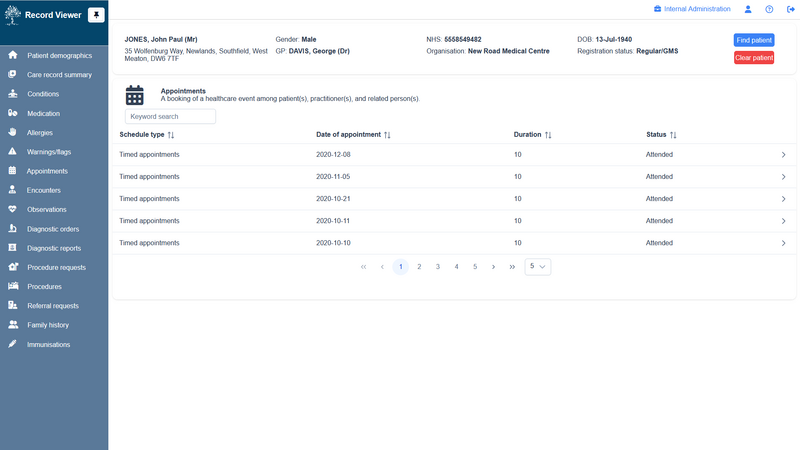Select page 3 in pagination
The width and height of the screenshot is (800, 450).
pos(438,267)
